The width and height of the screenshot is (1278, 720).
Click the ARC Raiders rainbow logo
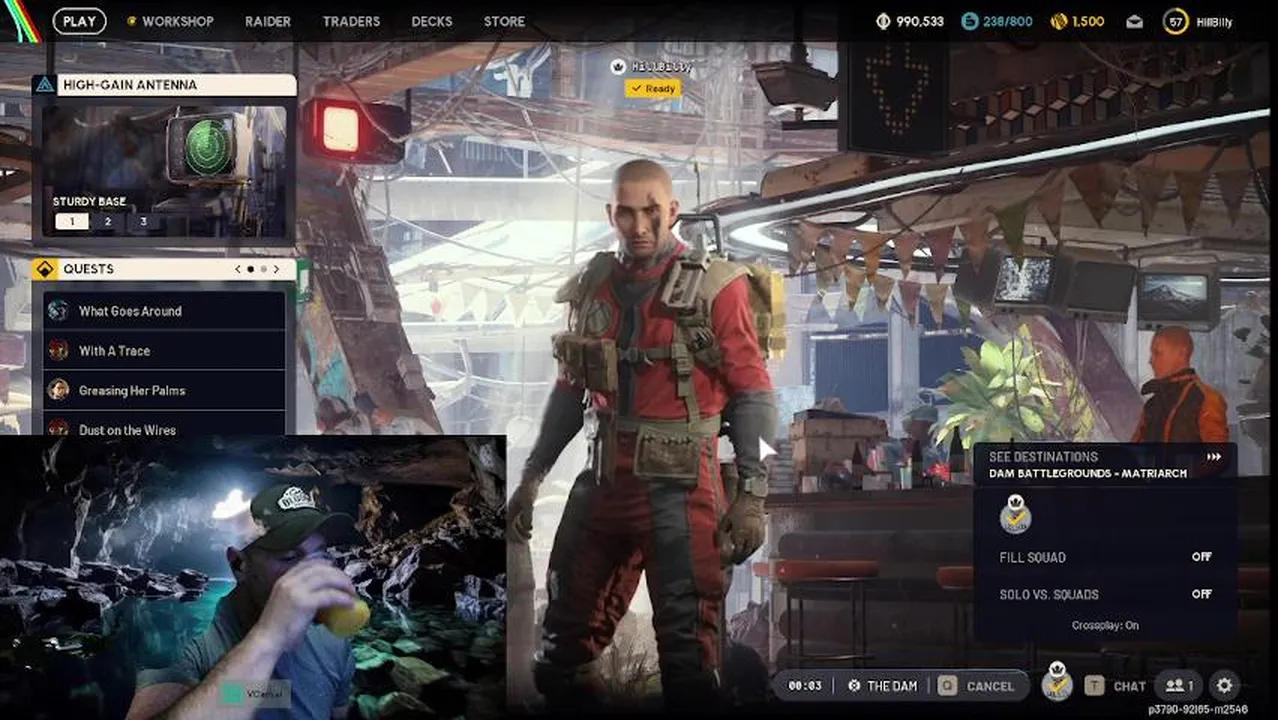(20, 20)
